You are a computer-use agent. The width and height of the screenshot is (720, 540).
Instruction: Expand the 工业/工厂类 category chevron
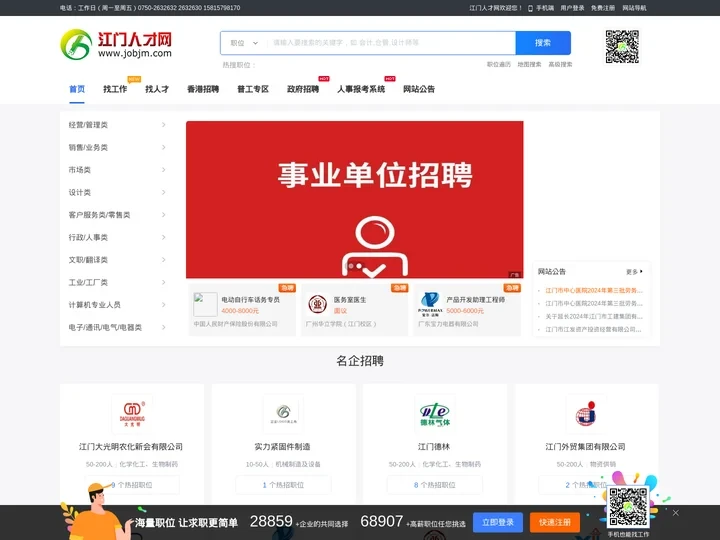pyautogui.click(x=163, y=282)
